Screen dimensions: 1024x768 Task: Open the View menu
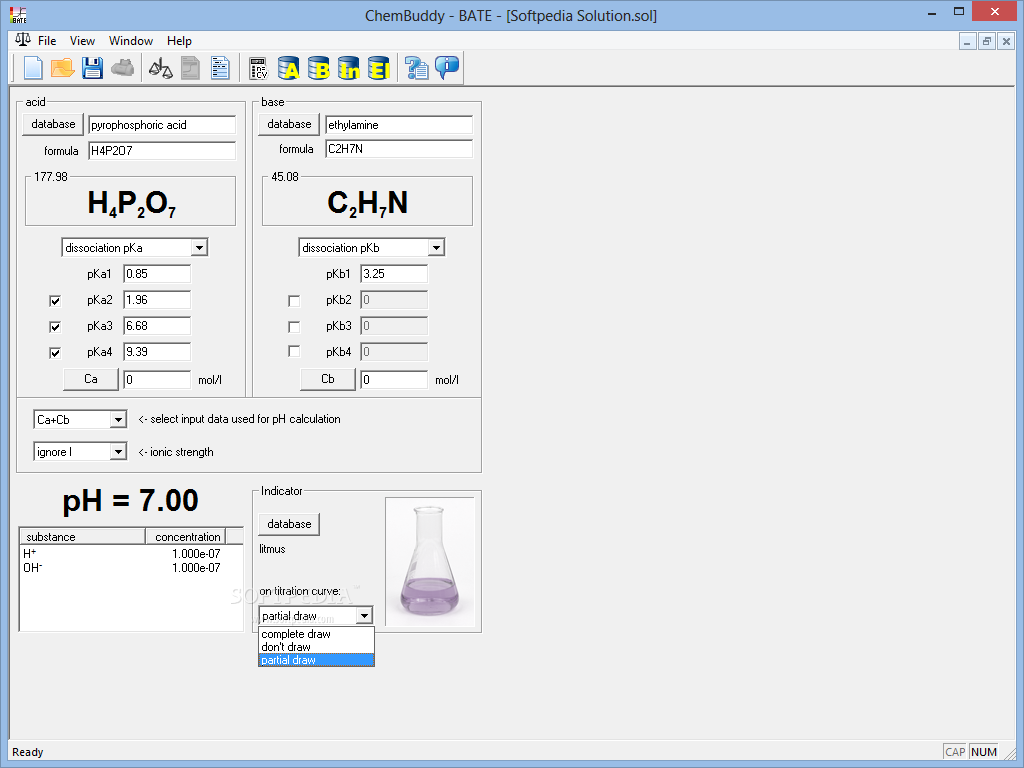82,40
